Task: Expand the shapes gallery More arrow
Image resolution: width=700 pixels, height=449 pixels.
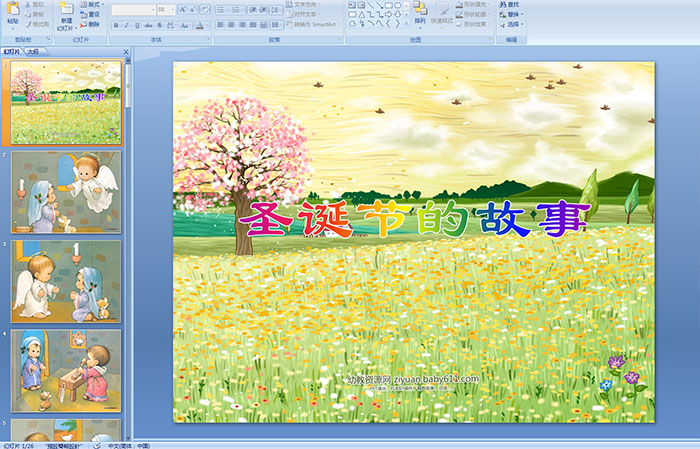Action: coord(406,24)
